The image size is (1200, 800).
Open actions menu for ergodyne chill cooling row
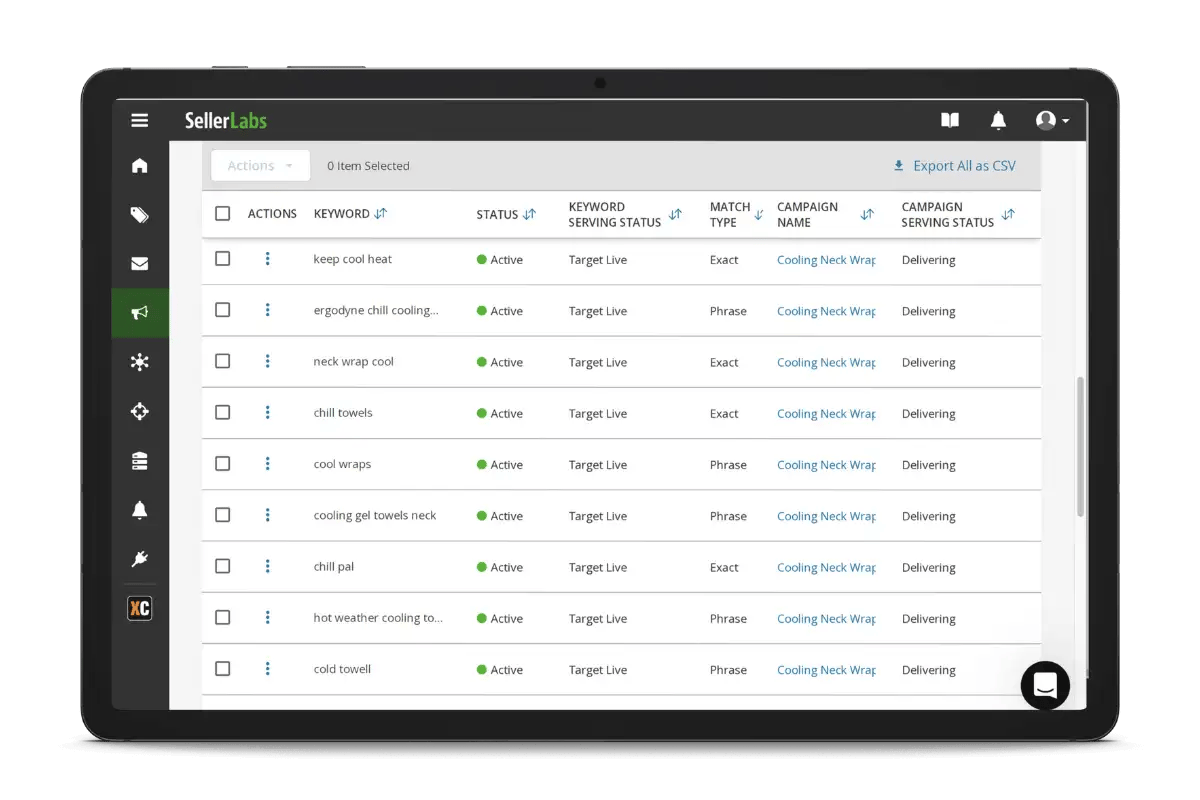pos(267,310)
